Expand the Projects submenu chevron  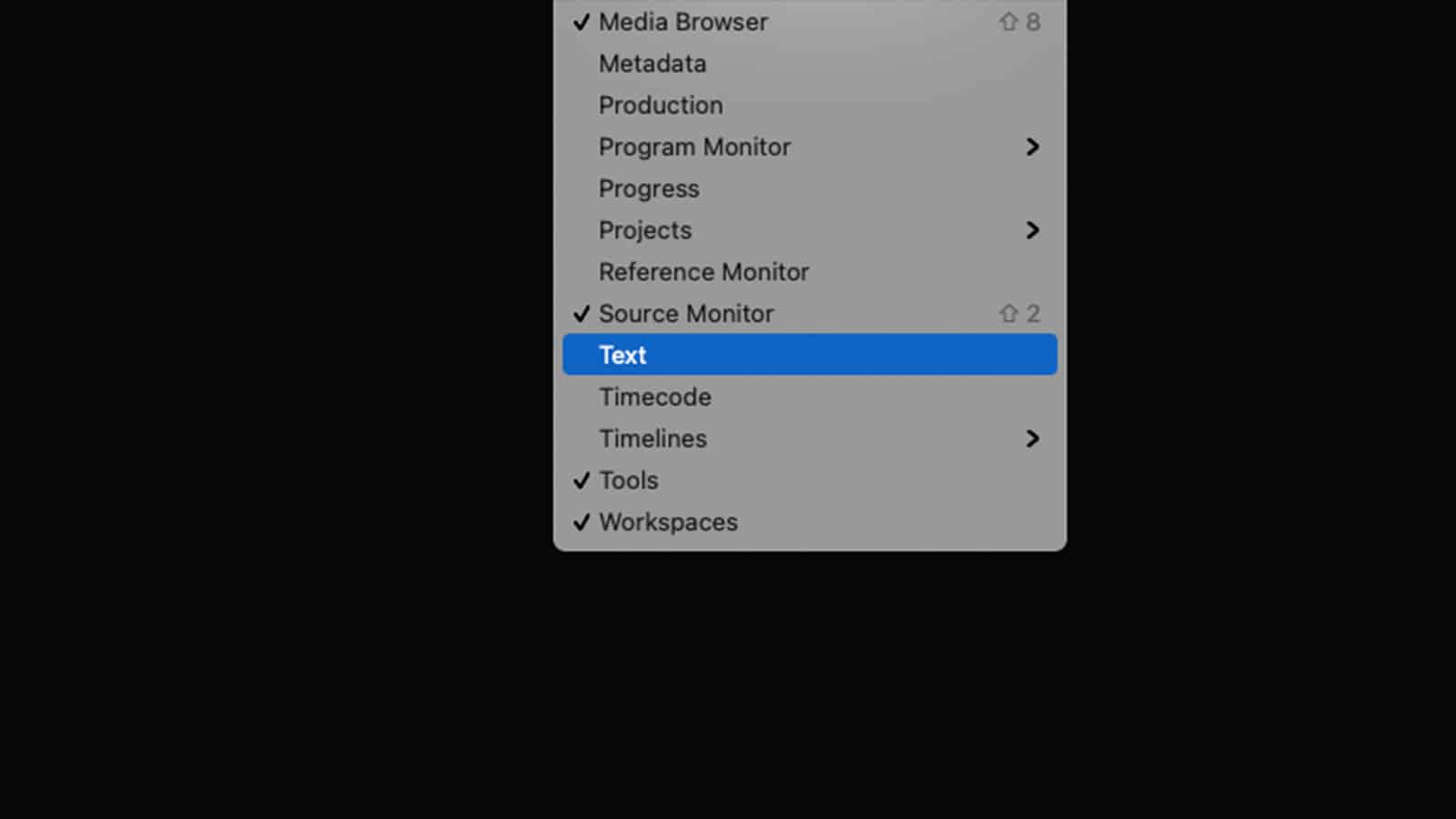[x=1032, y=230]
